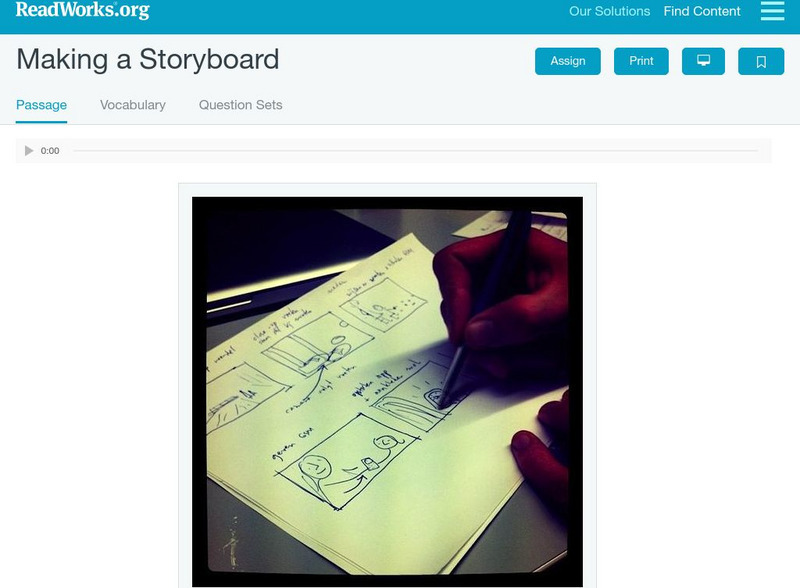800x588 pixels.
Task: Click the 0:00 audio time label
Action: [x=50, y=151]
